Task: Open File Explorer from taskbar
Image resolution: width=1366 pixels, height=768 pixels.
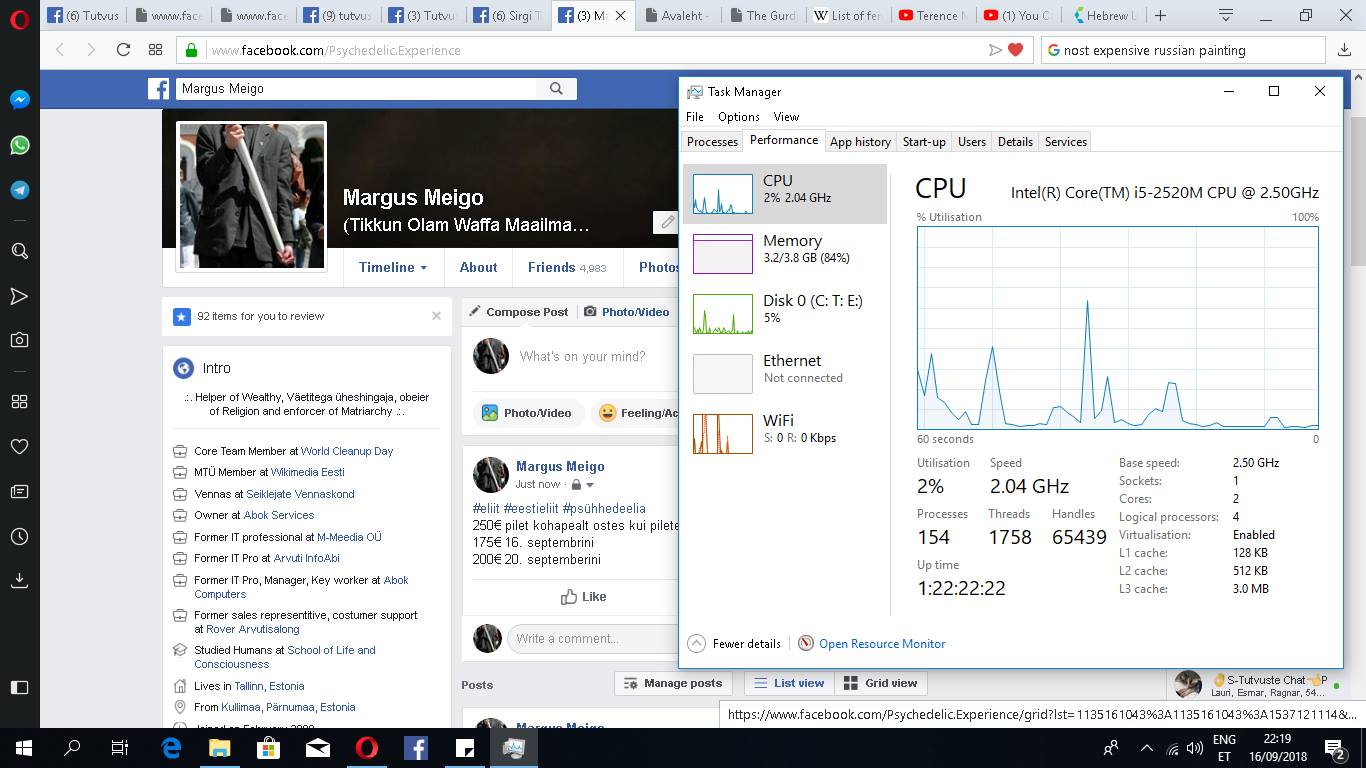Action: pyautogui.click(x=220, y=747)
